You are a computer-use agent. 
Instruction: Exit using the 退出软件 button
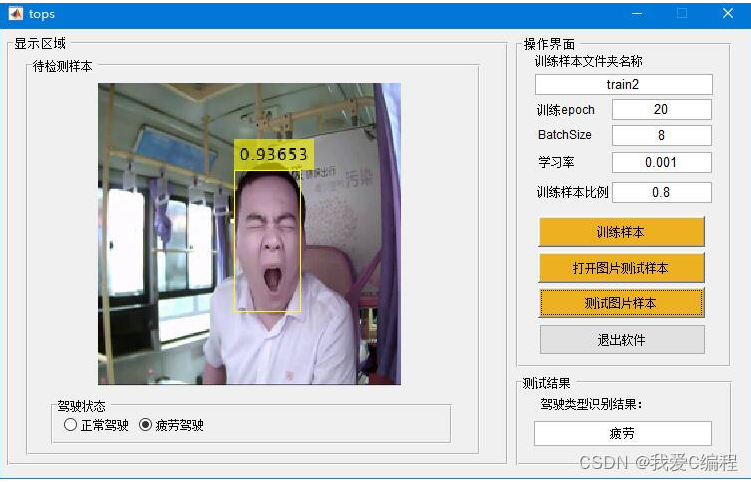click(621, 340)
